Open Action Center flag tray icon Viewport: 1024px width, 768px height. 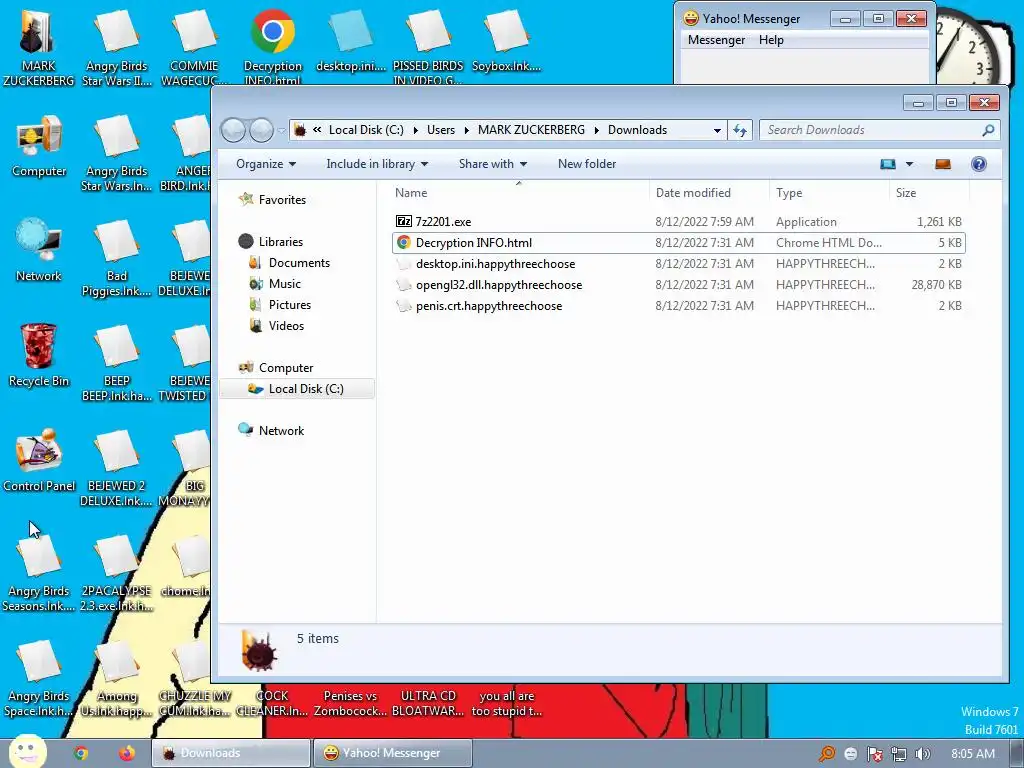(874, 754)
